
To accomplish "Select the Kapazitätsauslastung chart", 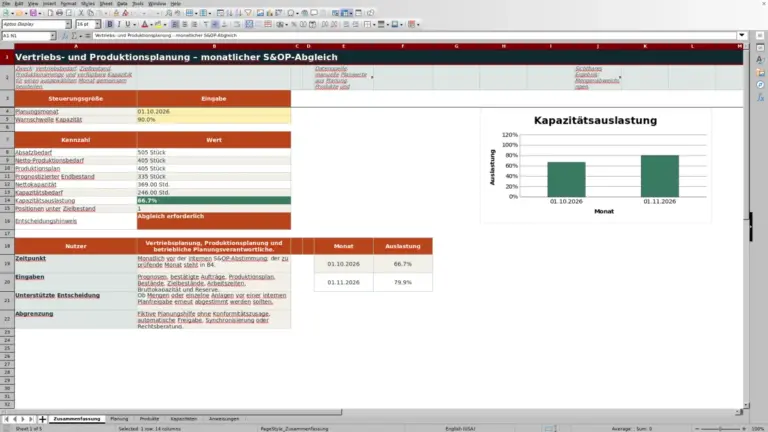I will click(596, 167).
